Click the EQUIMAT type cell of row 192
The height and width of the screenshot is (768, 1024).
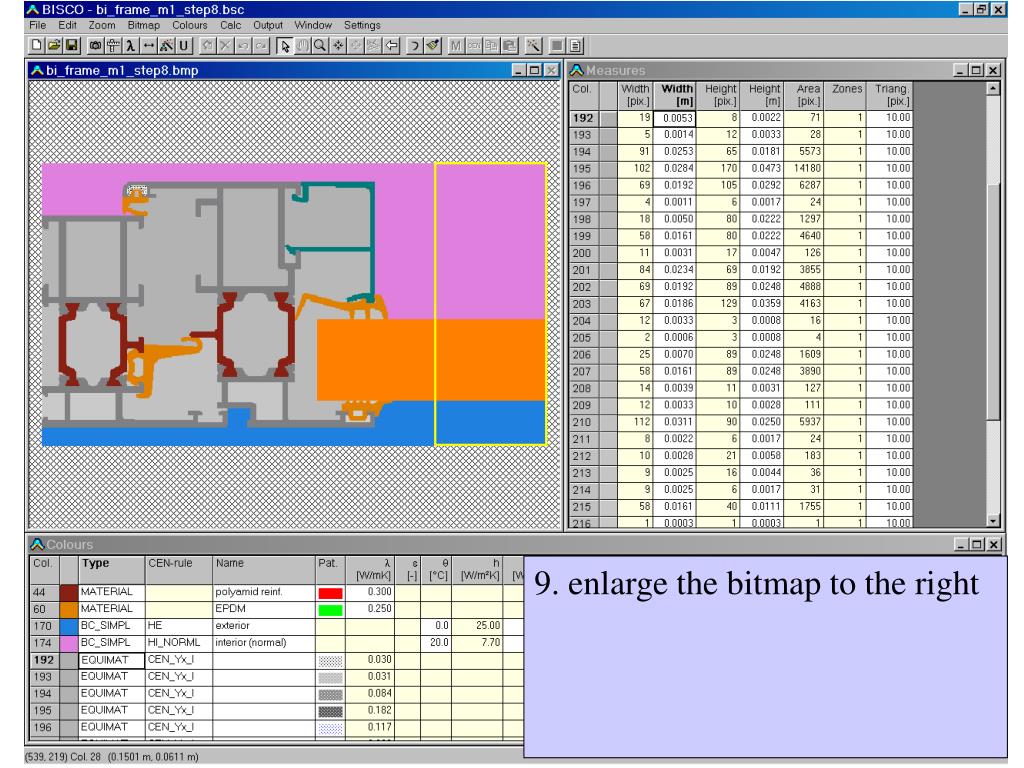(x=111, y=660)
